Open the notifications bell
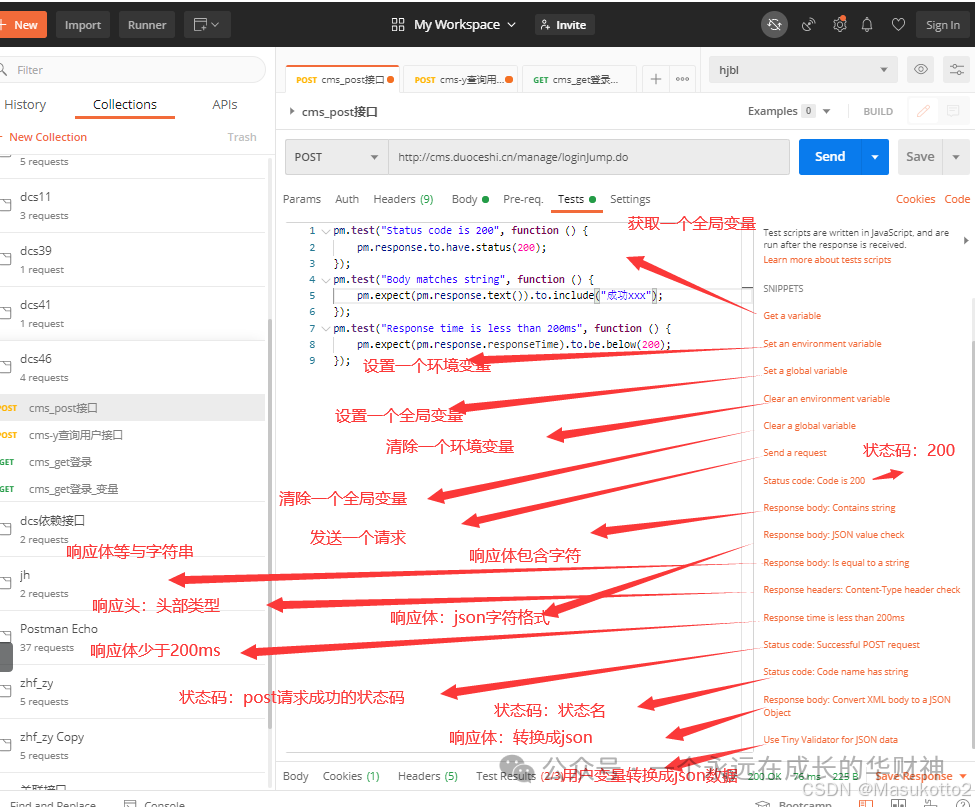The height and width of the screenshot is (807, 975). coord(867,25)
